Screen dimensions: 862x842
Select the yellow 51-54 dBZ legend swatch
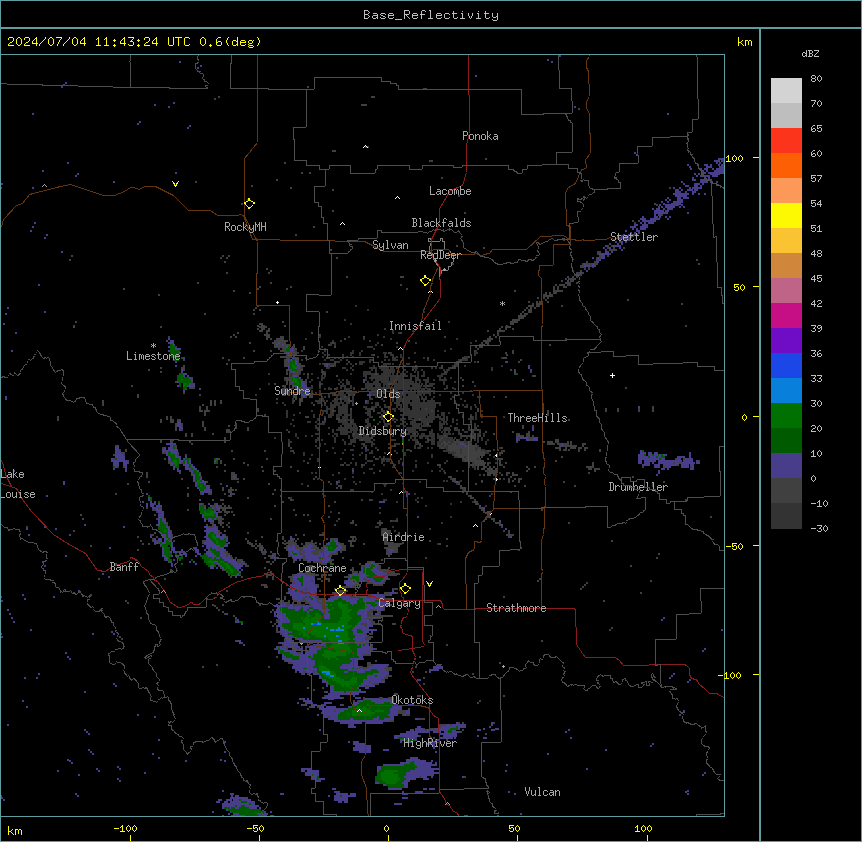(786, 215)
